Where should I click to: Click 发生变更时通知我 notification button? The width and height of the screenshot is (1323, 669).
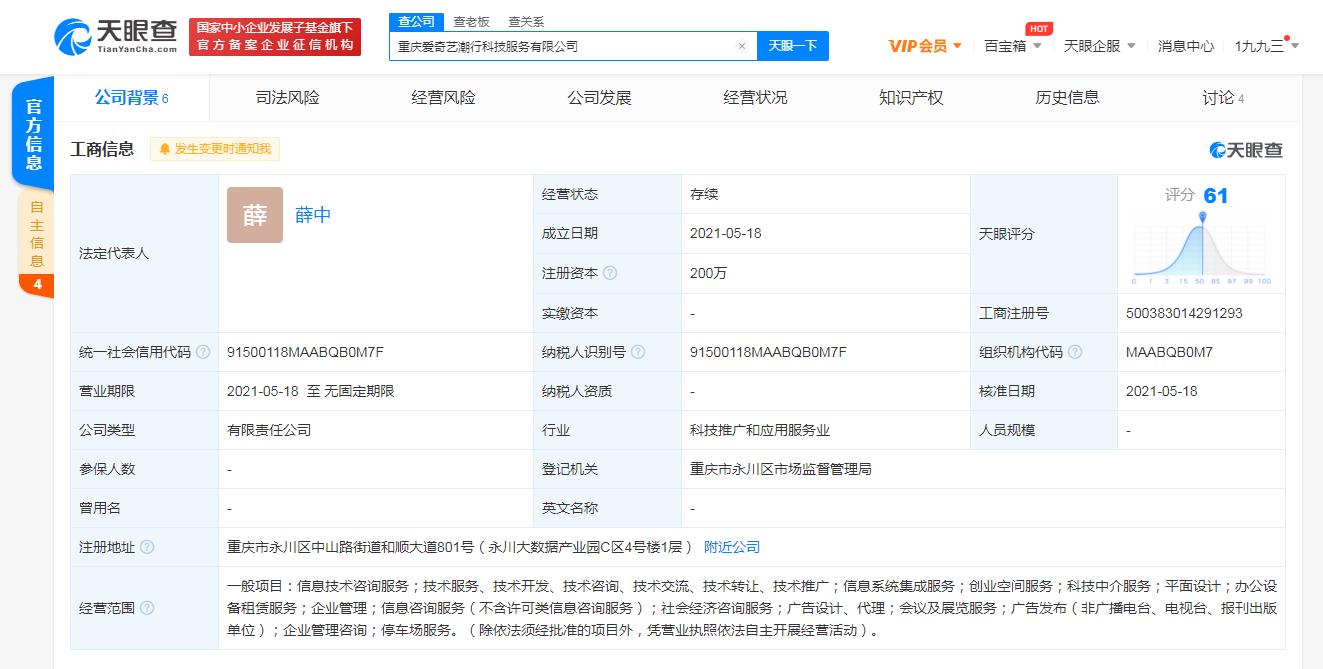pos(215,149)
